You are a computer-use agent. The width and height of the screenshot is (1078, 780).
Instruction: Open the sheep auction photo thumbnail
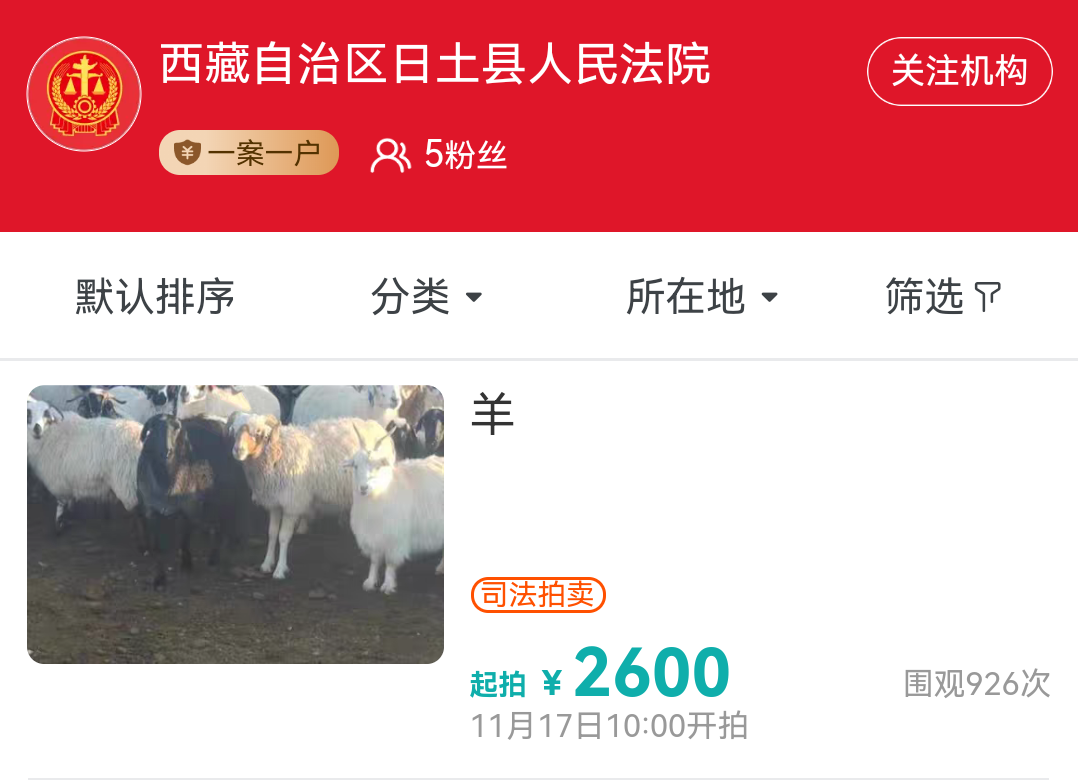click(235, 524)
